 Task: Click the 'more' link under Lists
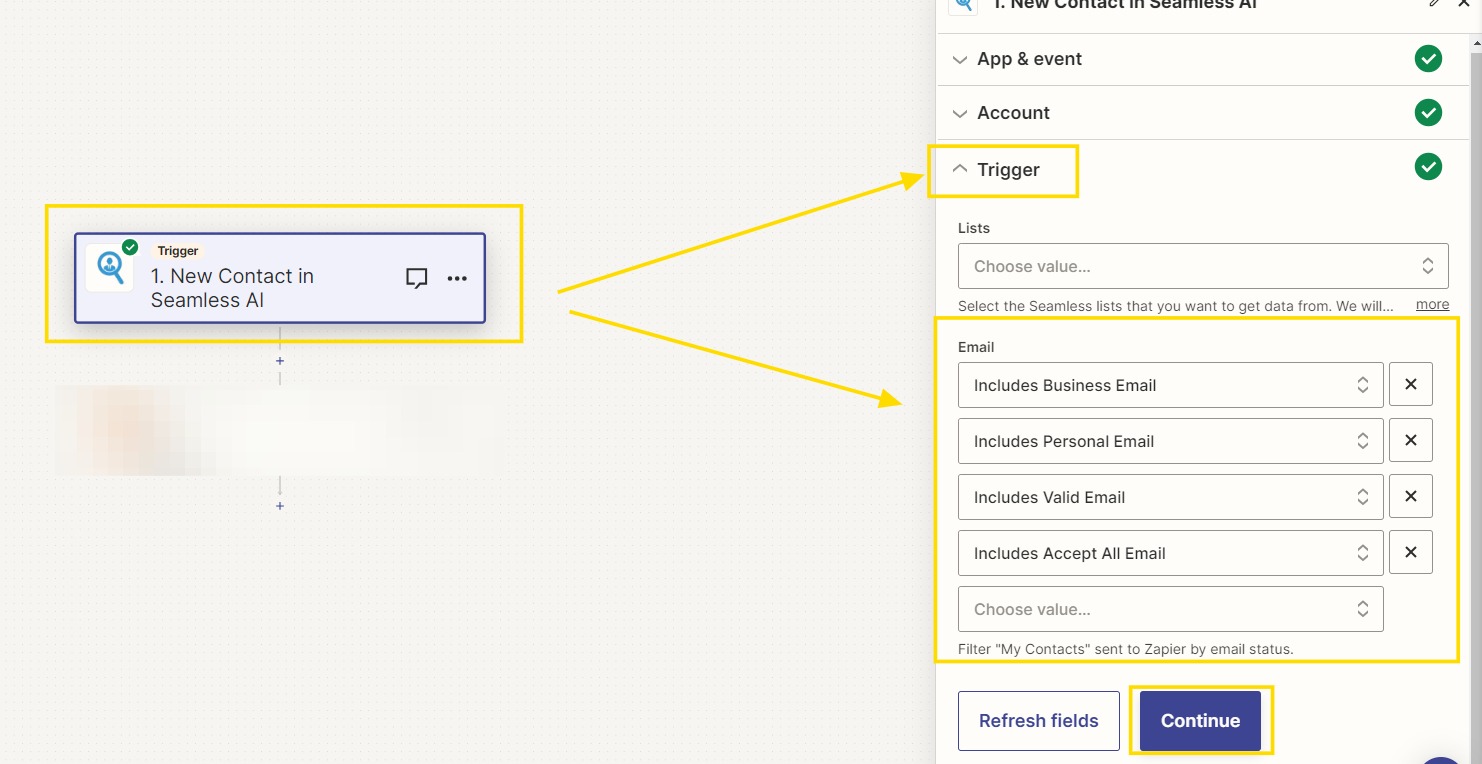1432,304
